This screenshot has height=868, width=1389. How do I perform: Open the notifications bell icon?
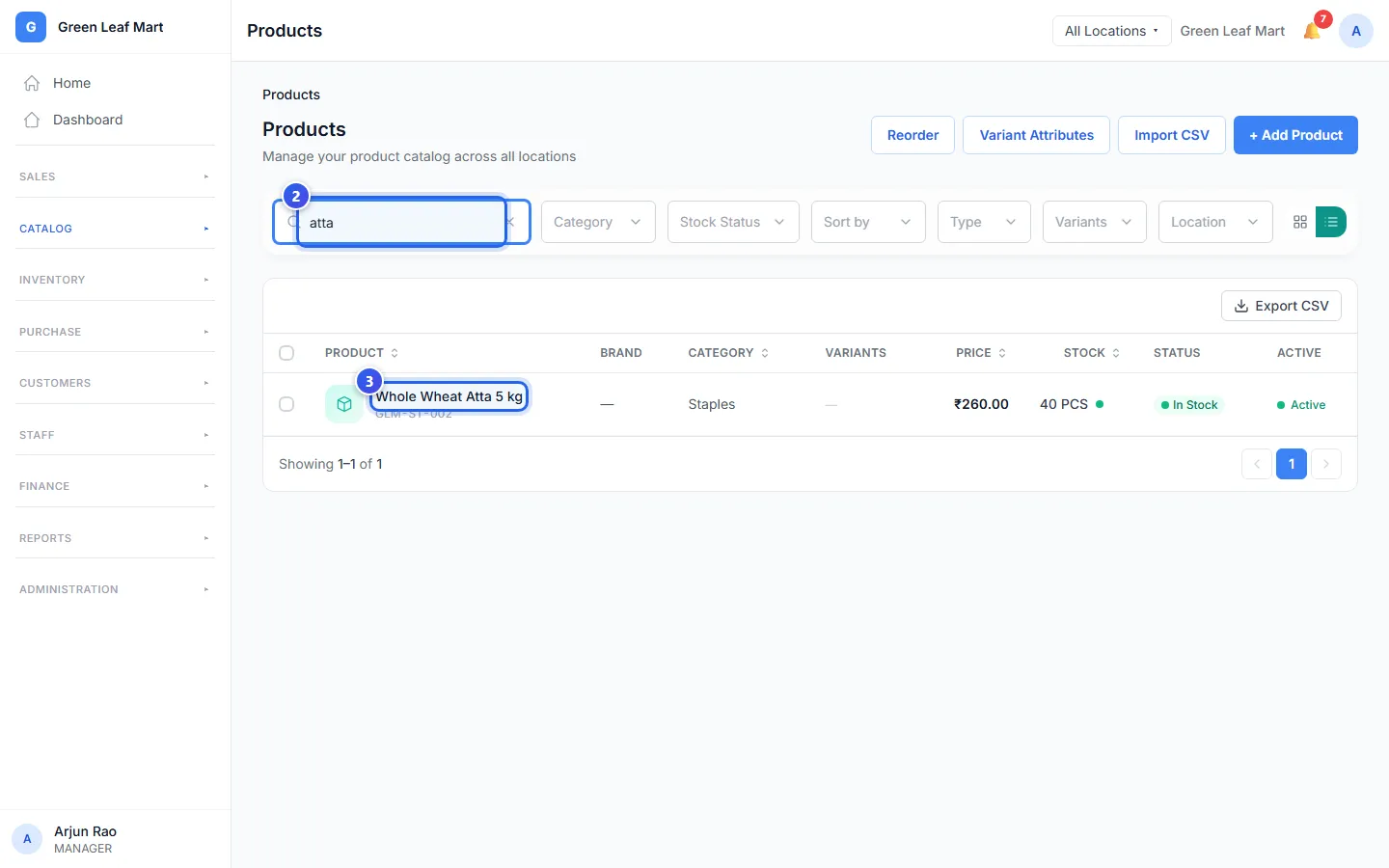1312,31
